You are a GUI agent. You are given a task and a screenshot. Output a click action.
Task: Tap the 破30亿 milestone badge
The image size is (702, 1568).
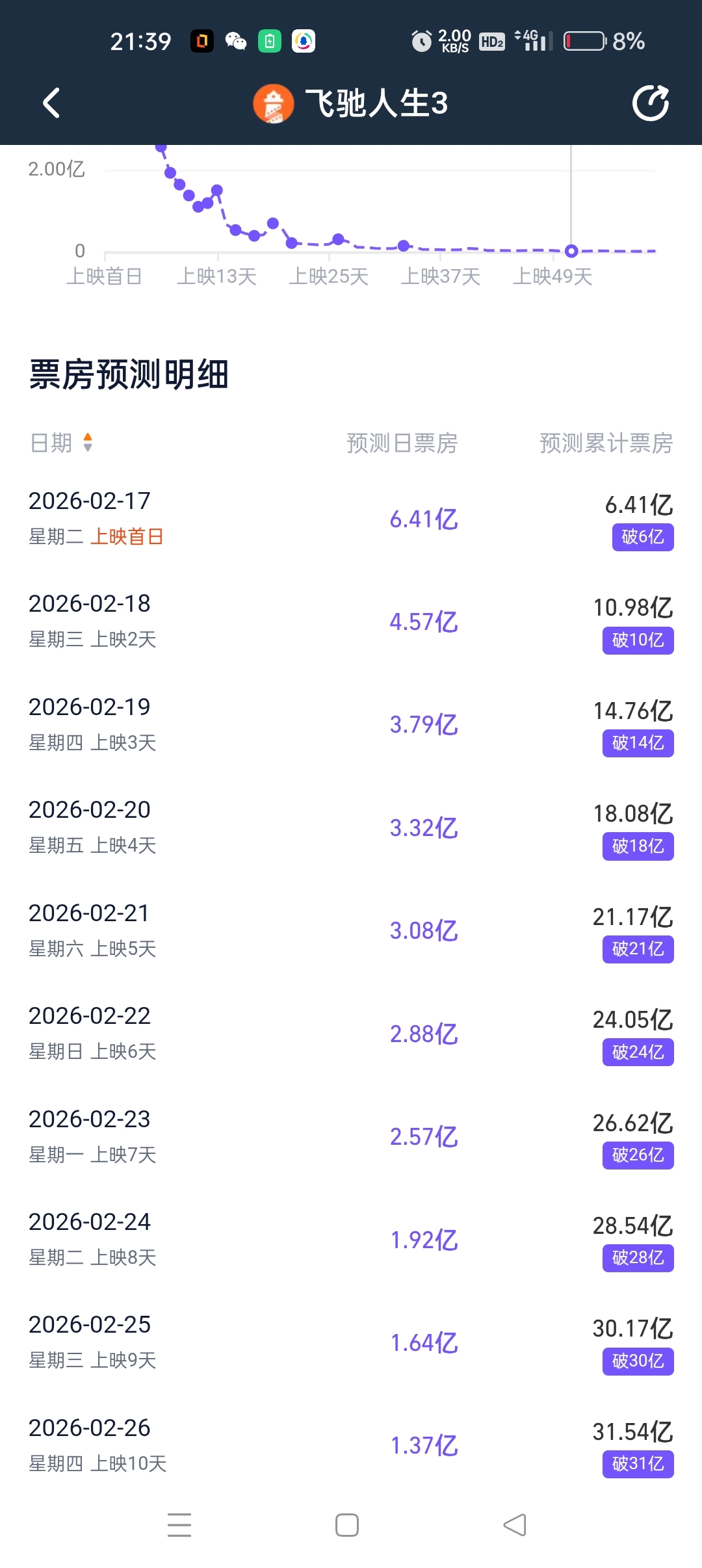click(638, 1361)
